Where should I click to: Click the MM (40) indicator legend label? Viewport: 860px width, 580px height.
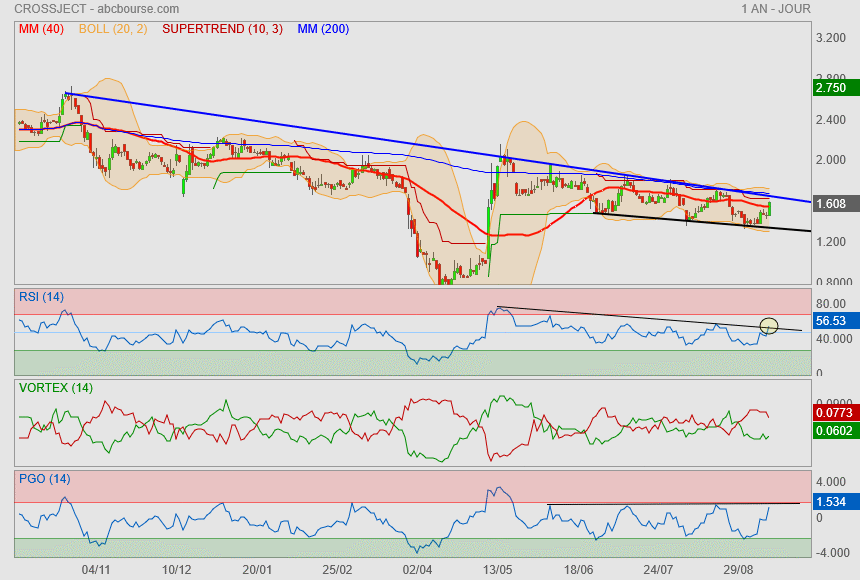[41, 29]
